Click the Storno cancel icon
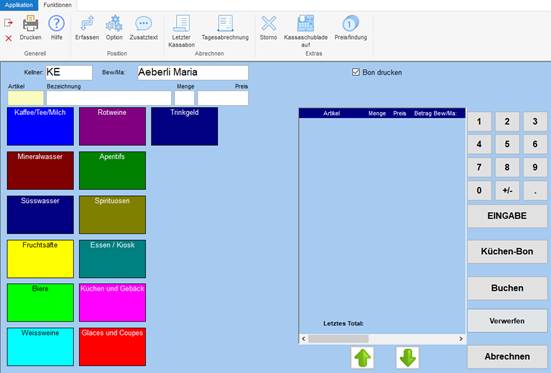This screenshot has height=373, width=551. [268, 24]
